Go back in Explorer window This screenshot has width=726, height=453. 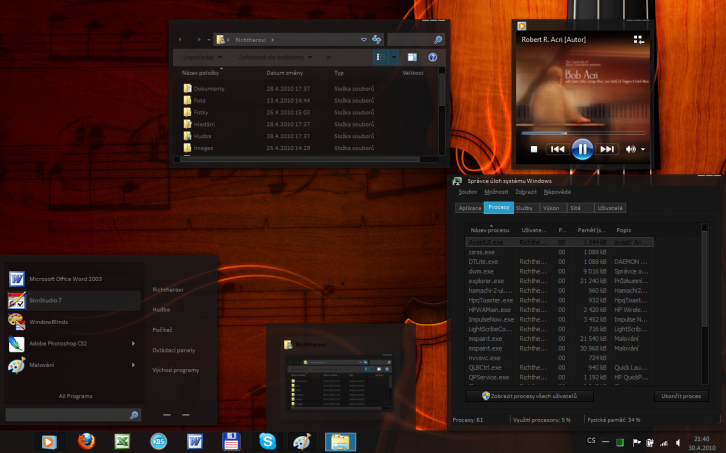pyautogui.click(x=180, y=39)
